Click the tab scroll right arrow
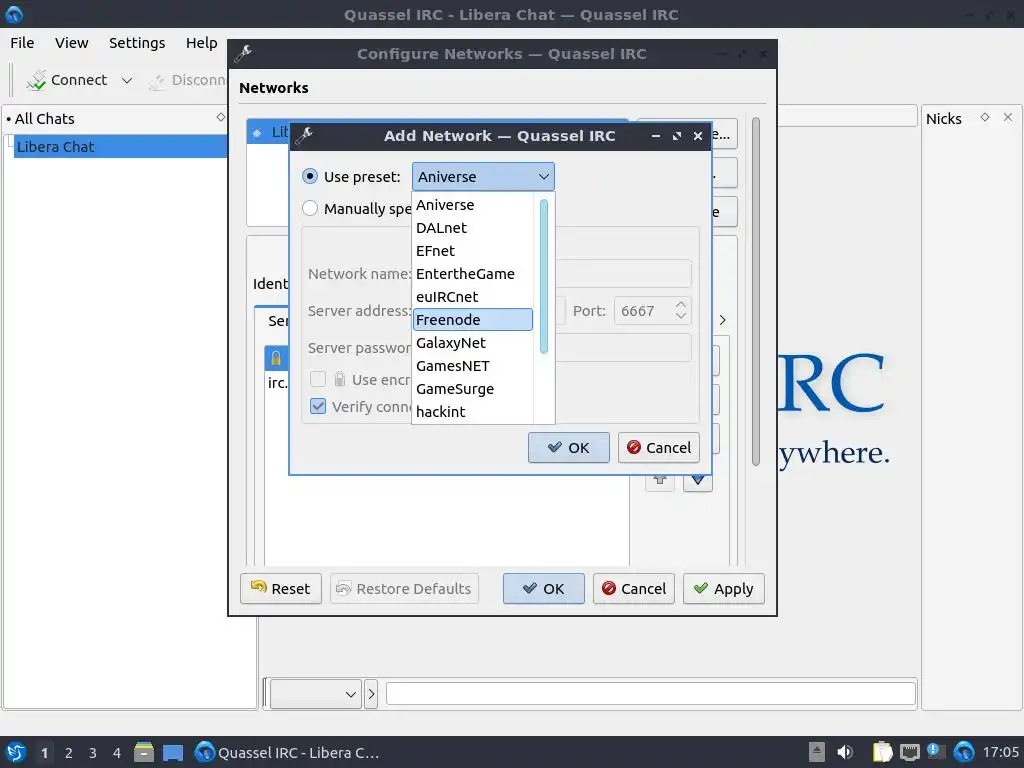 [x=722, y=320]
